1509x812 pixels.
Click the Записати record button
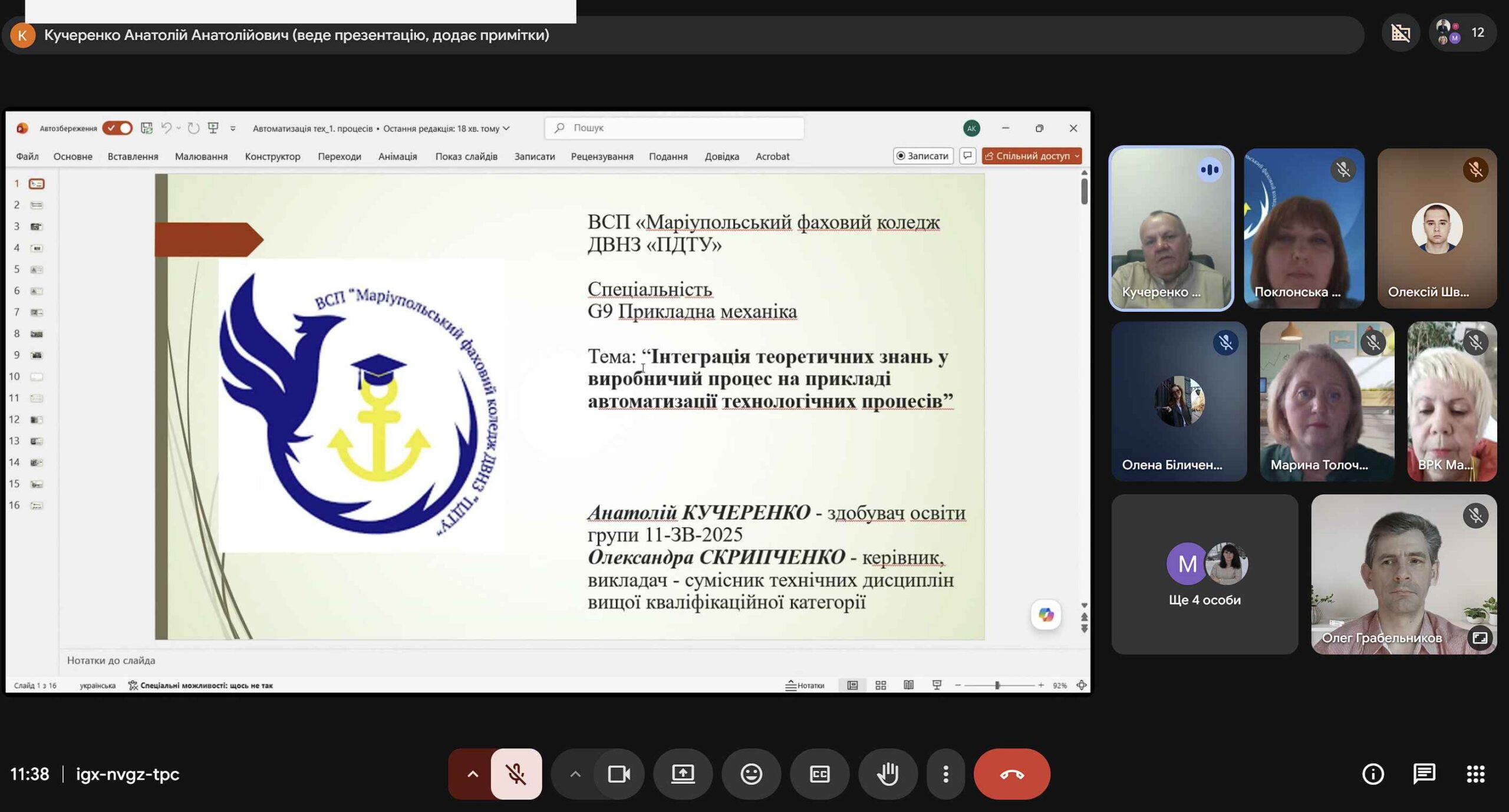point(922,156)
